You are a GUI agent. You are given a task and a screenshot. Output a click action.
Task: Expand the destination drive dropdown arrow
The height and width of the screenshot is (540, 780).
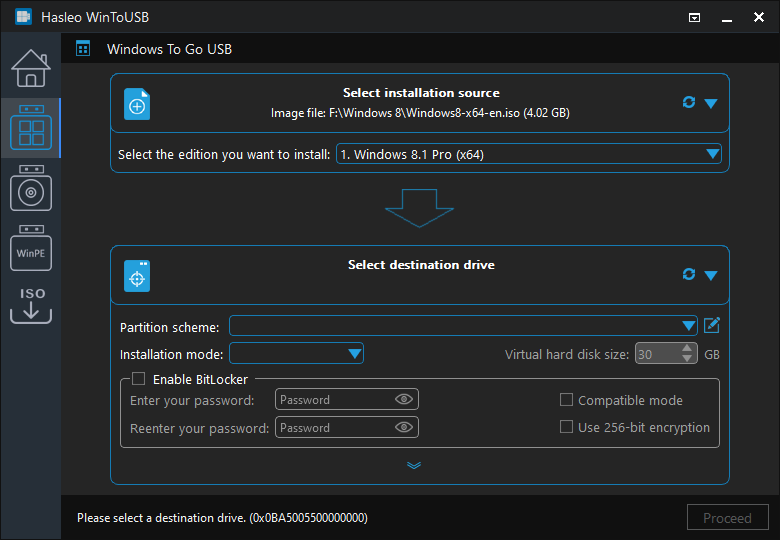(711, 275)
